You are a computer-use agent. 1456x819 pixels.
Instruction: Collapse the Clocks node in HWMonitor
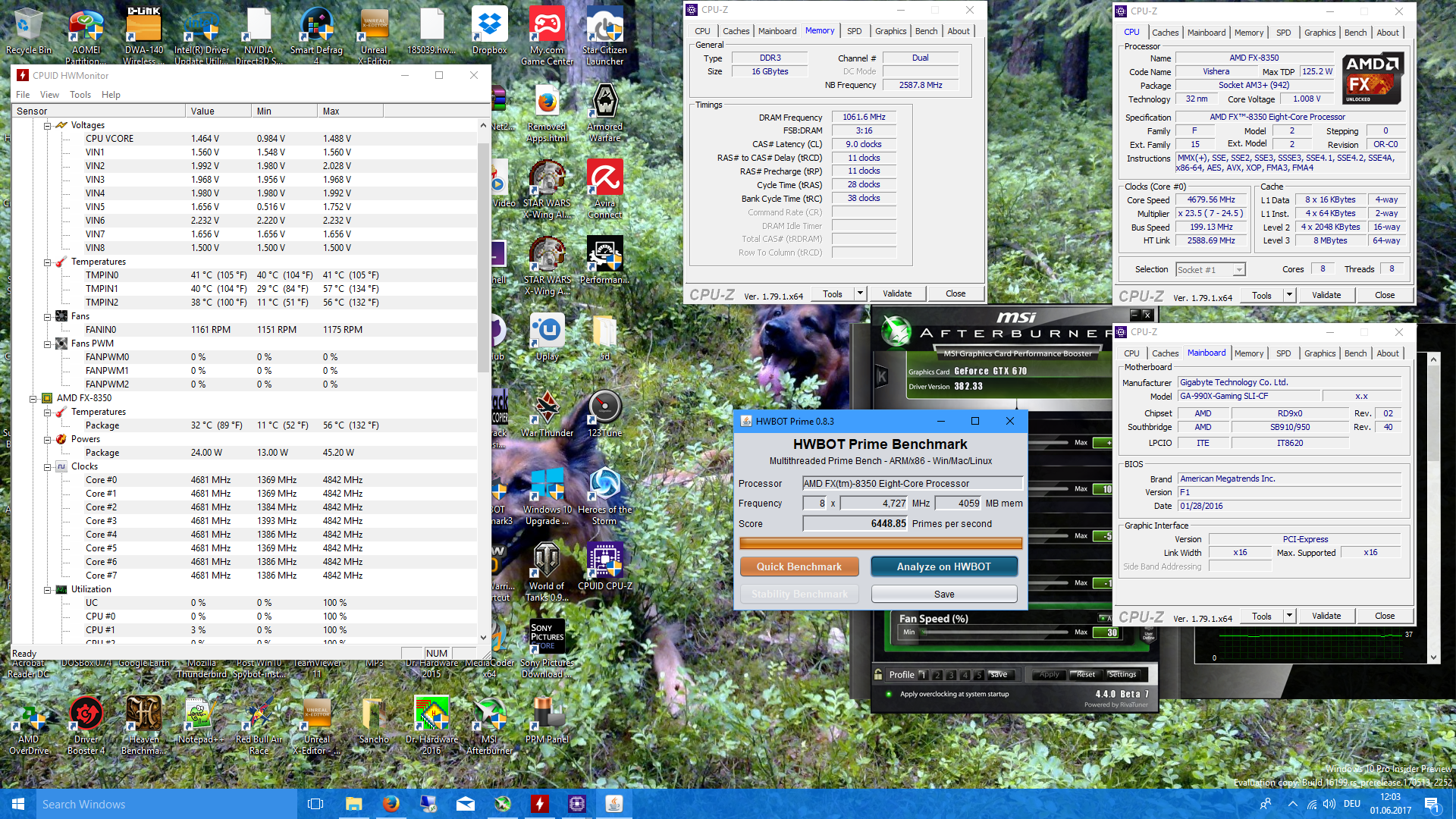click(x=47, y=466)
